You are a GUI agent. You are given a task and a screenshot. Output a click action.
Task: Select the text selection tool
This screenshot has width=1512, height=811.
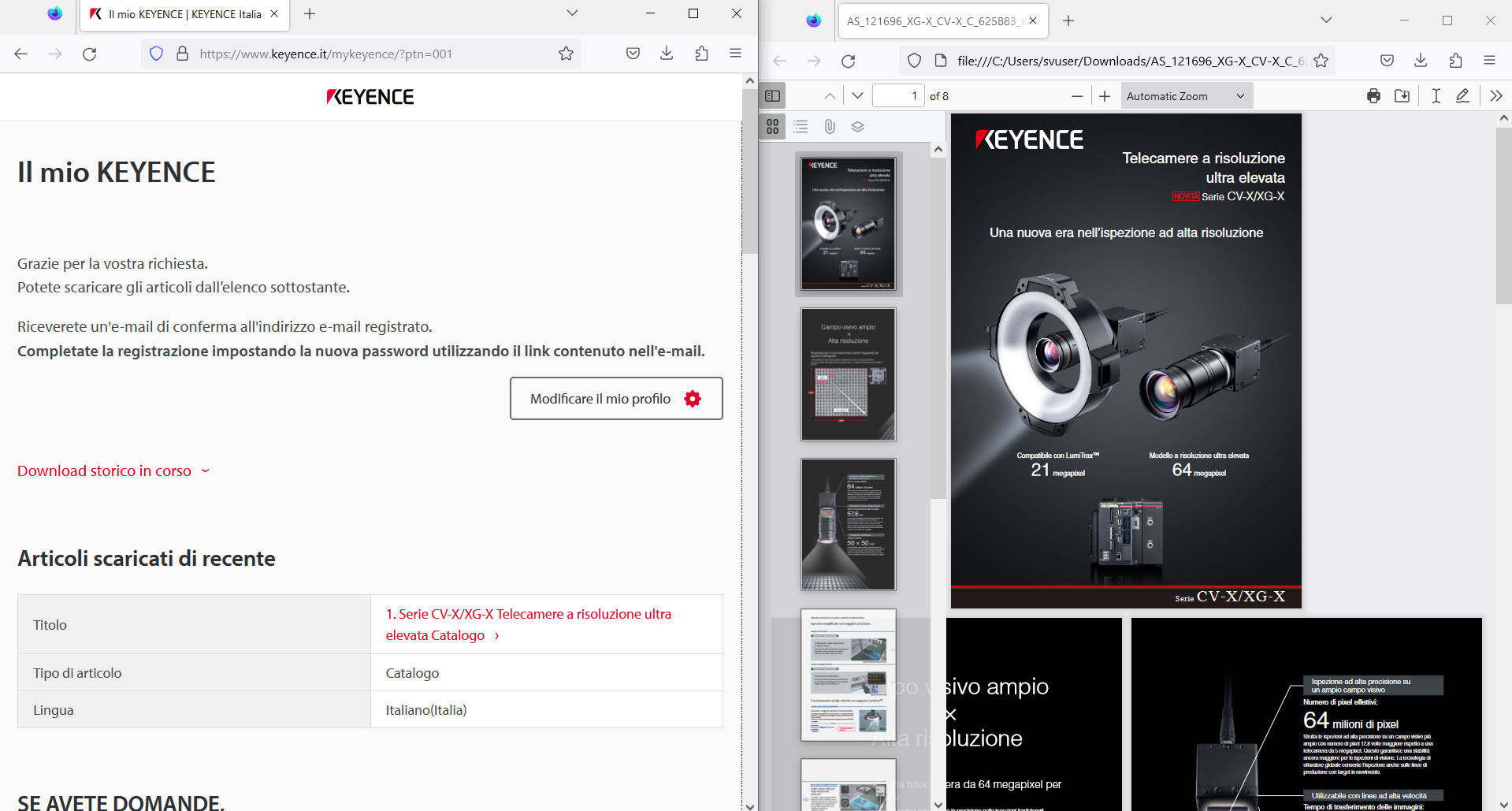pyautogui.click(x=1436, y=95)
